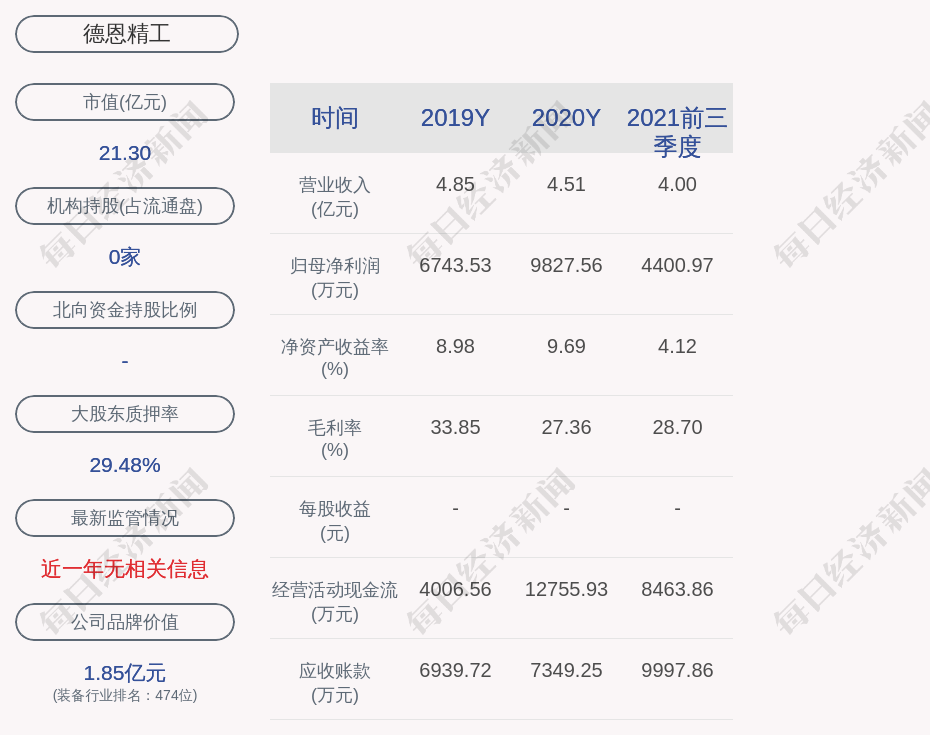
Task: Select the 应收账款 value 9997.86
Action: pyautogui.click(x=677, y=670)
